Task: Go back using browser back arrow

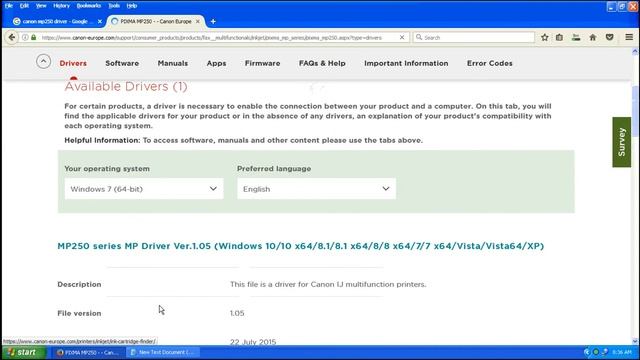Action: tap(12, 38)
